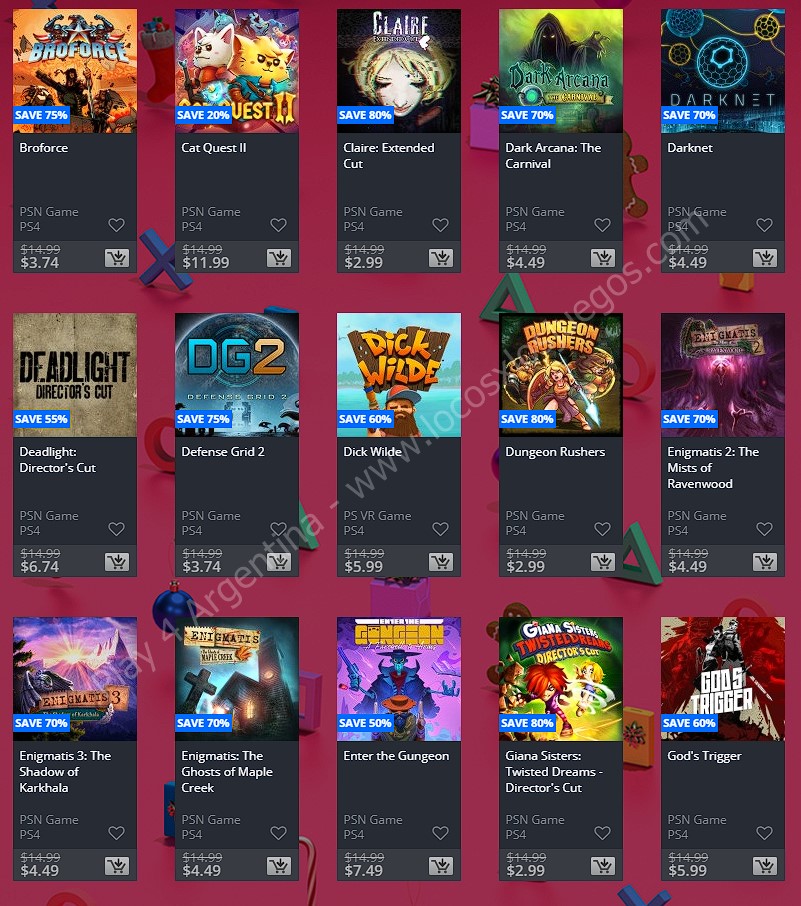Viewport: 801px width, 906px height.
Task: Add Cat Quest II to cart
Action: click(279, 258)
